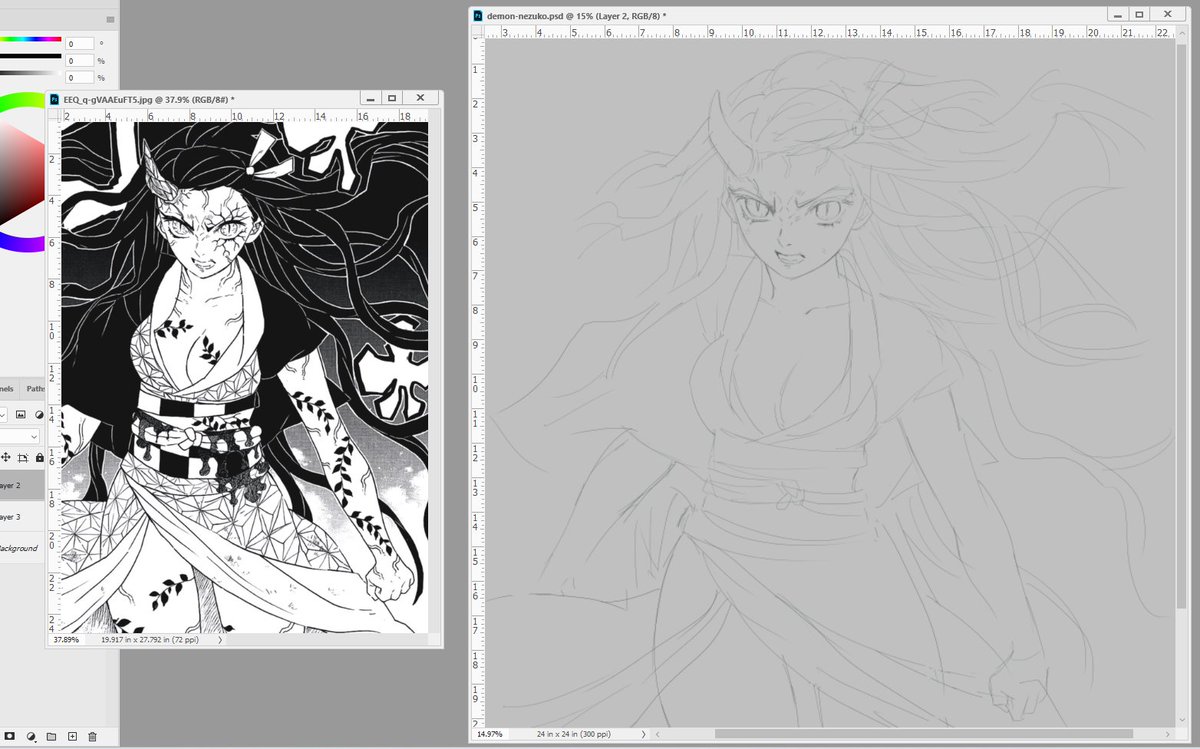Click horizontal scrollbar of demon-nezuko.psd window
This screenshot has height=749, width=1200.
(x=924, y=734)
